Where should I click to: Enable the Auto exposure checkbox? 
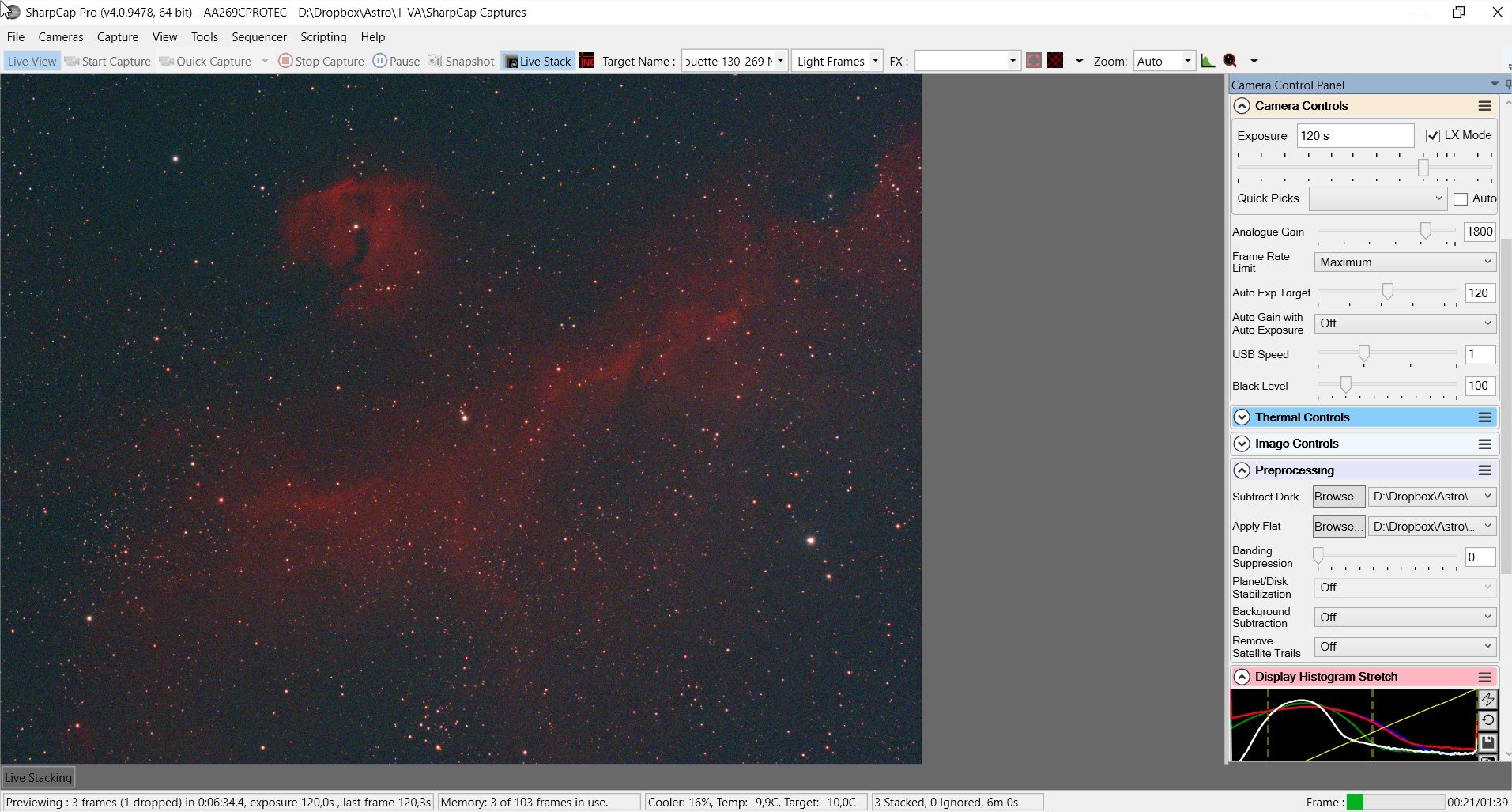click(x=1461, y=199)
